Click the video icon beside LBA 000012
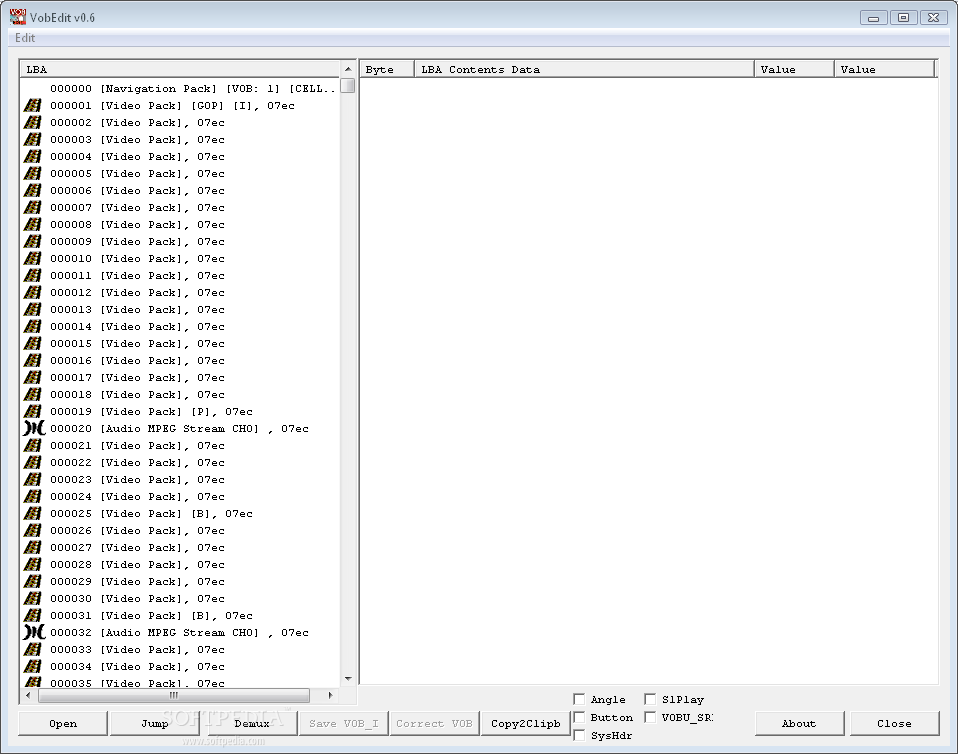 click(32, 293)
